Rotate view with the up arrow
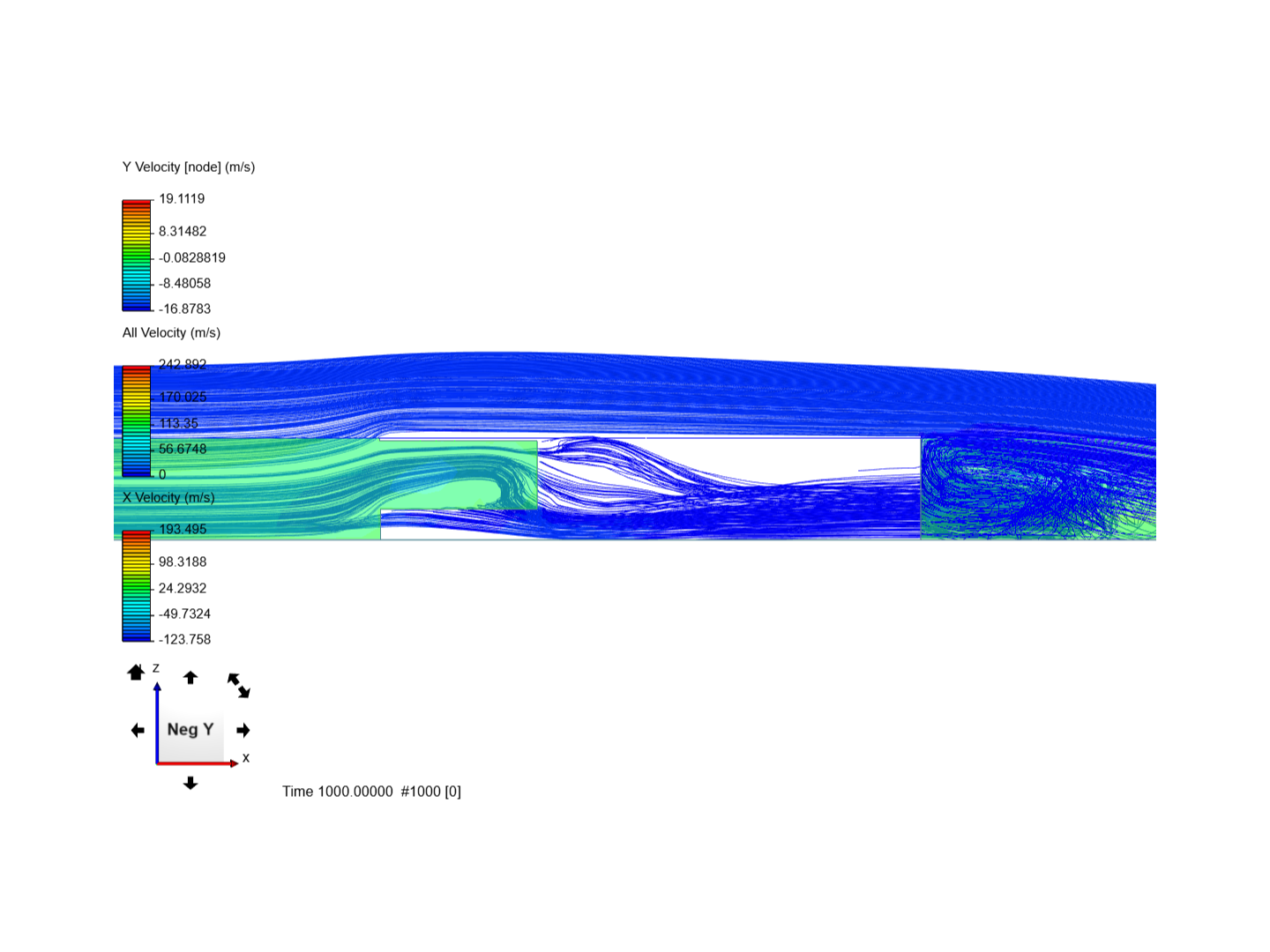This screenshot has width=1270, height=952. pyautogui.click(x=190, y=677)
